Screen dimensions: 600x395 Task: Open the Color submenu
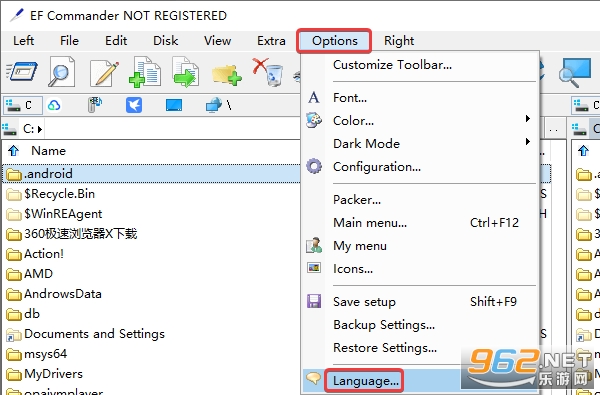click(420, 121)
